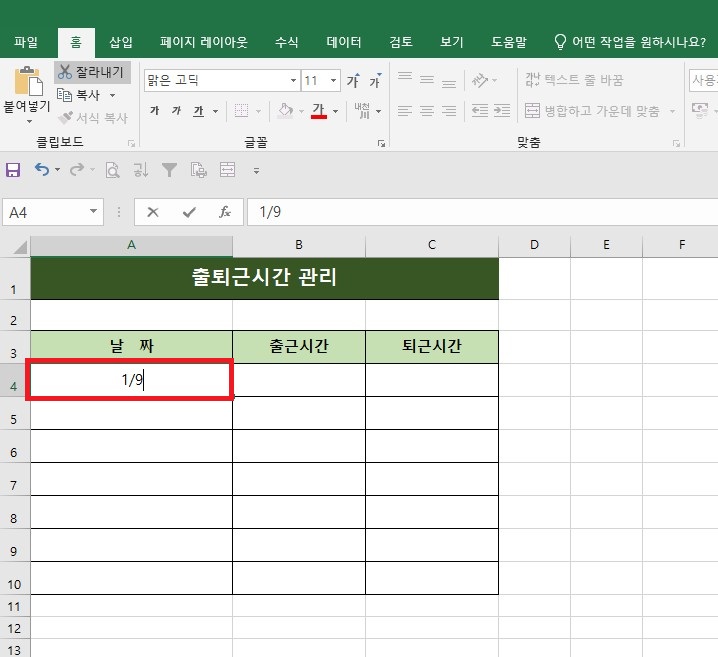The image size is (718, 657).
Task: Open font name 맑은 고딕 dropdown
Action: [293, 81]
